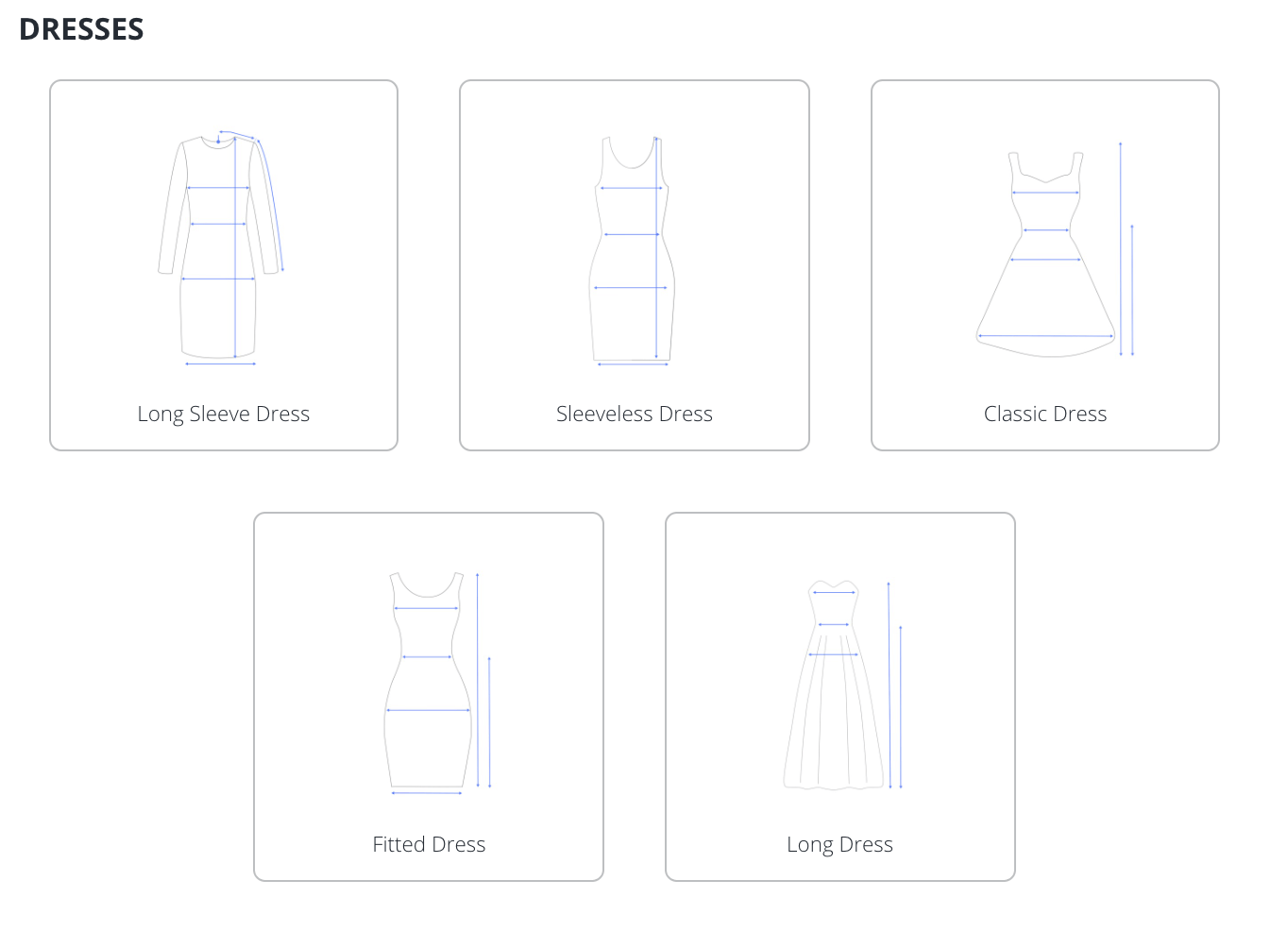This screenshot has width=1288, height=931.
Task: Select the Long Dress label
Action: (839, 844)
